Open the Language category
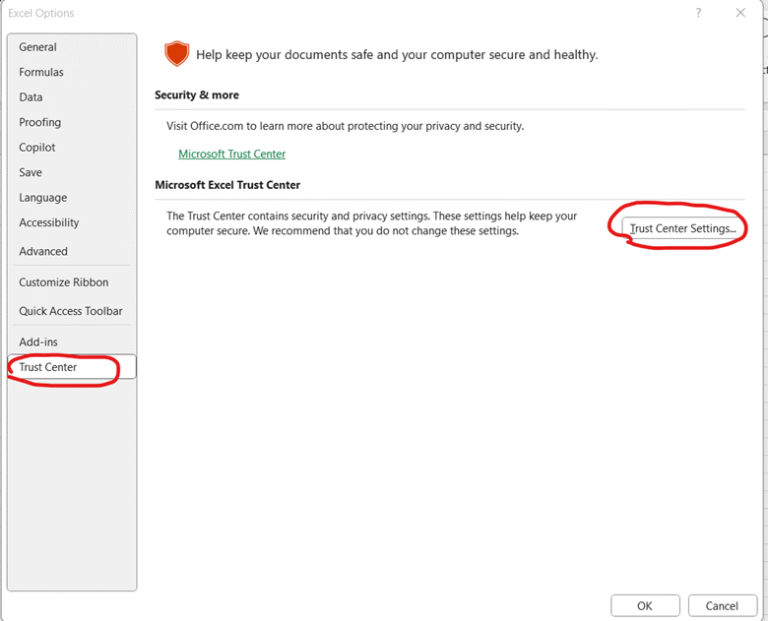The image size is (768, 621). click(x=43, y=198)
